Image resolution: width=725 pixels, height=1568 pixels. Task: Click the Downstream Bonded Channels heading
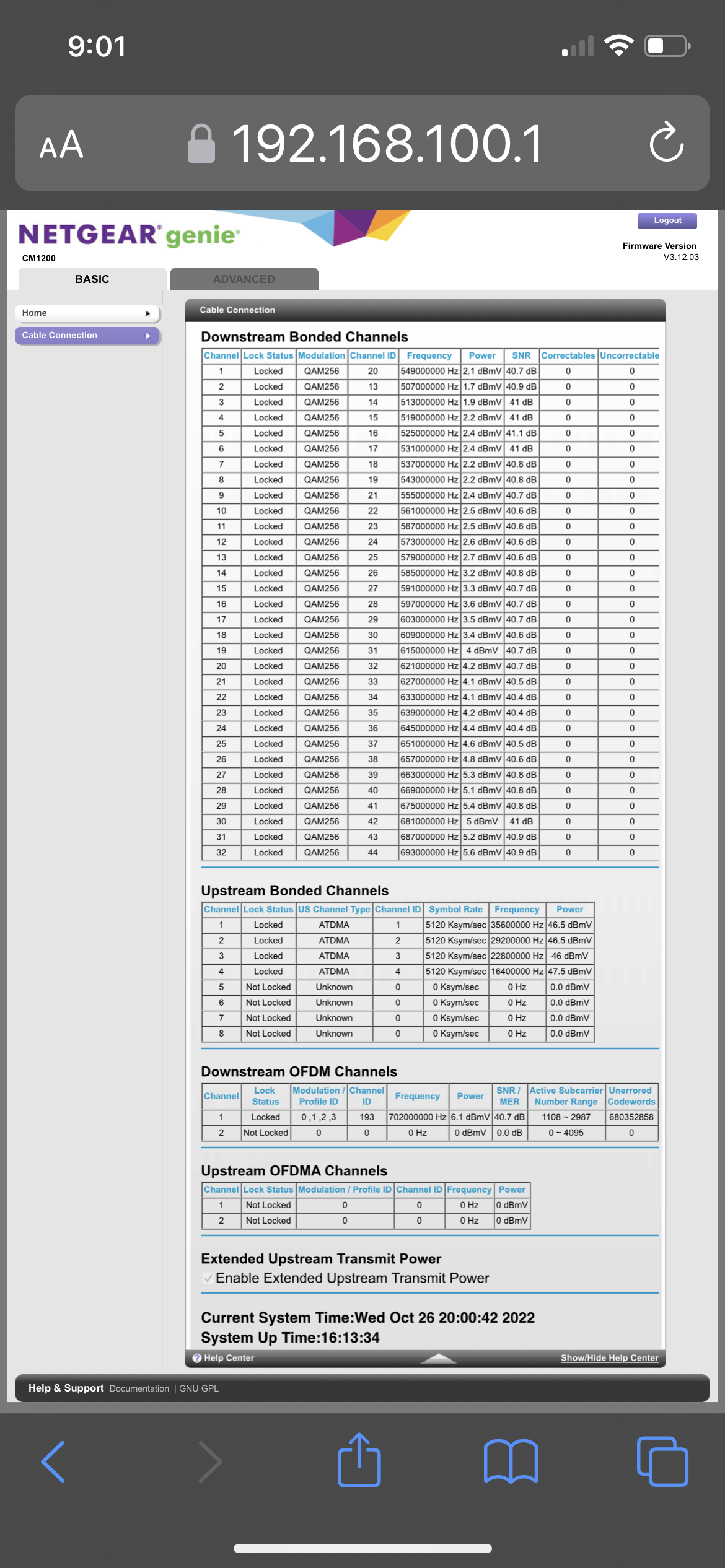tap(304, 337)
